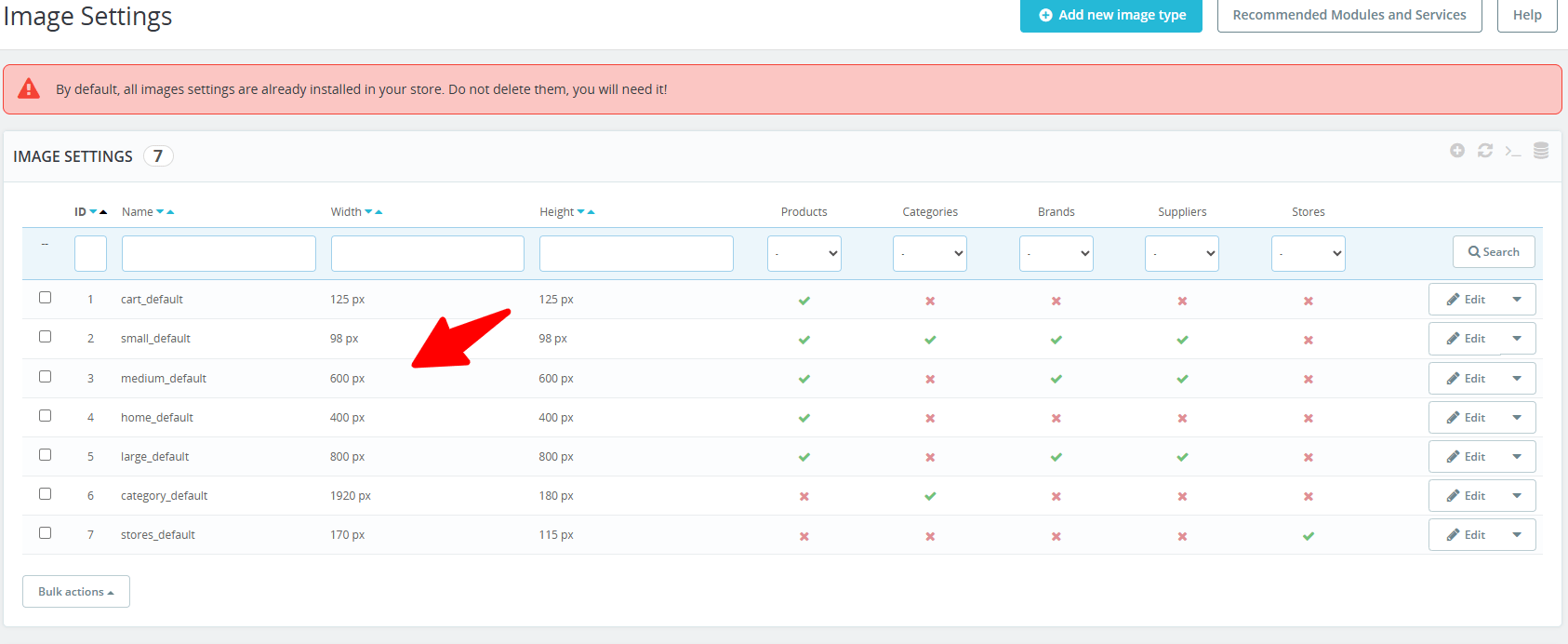
Task: Open the Stores filter dropdown
Action: [x=1309, y=253]
